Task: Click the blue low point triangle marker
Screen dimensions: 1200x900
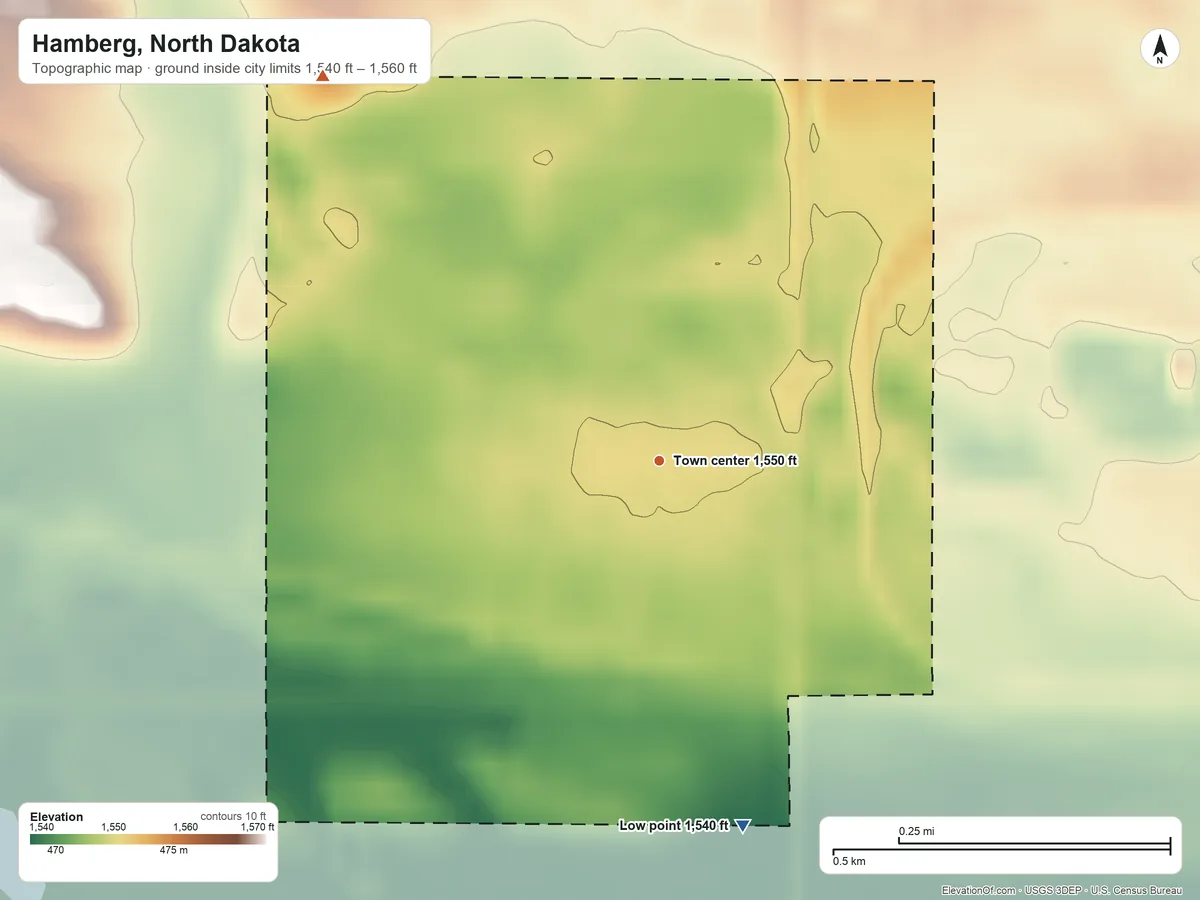Action: 742,825
